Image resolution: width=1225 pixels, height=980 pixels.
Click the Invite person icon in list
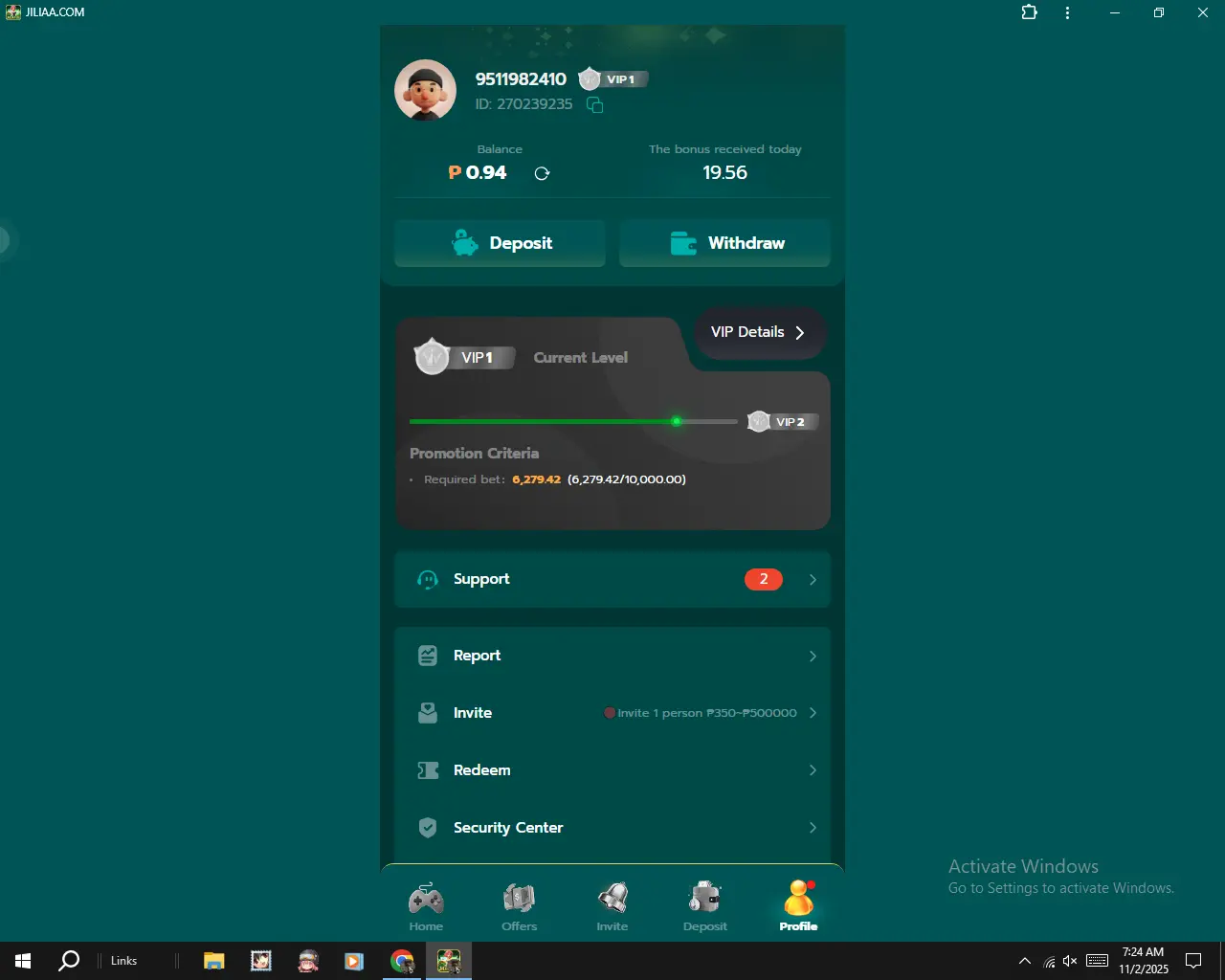[428, 713]
